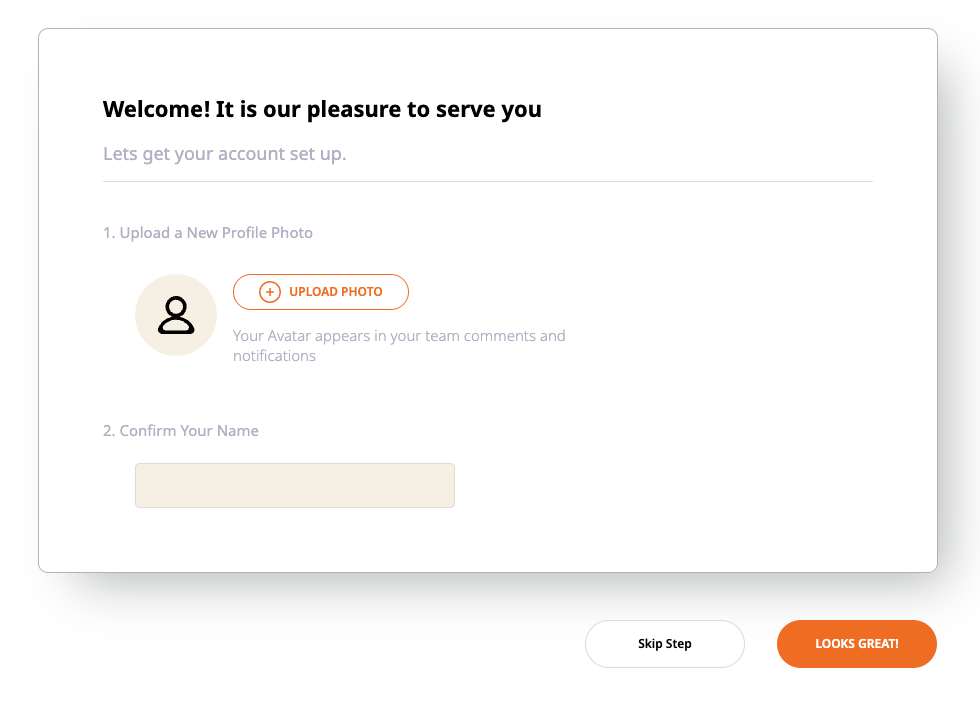
Task: Click the plus circle icon in Upload Photo
Action: pos(270,292)
